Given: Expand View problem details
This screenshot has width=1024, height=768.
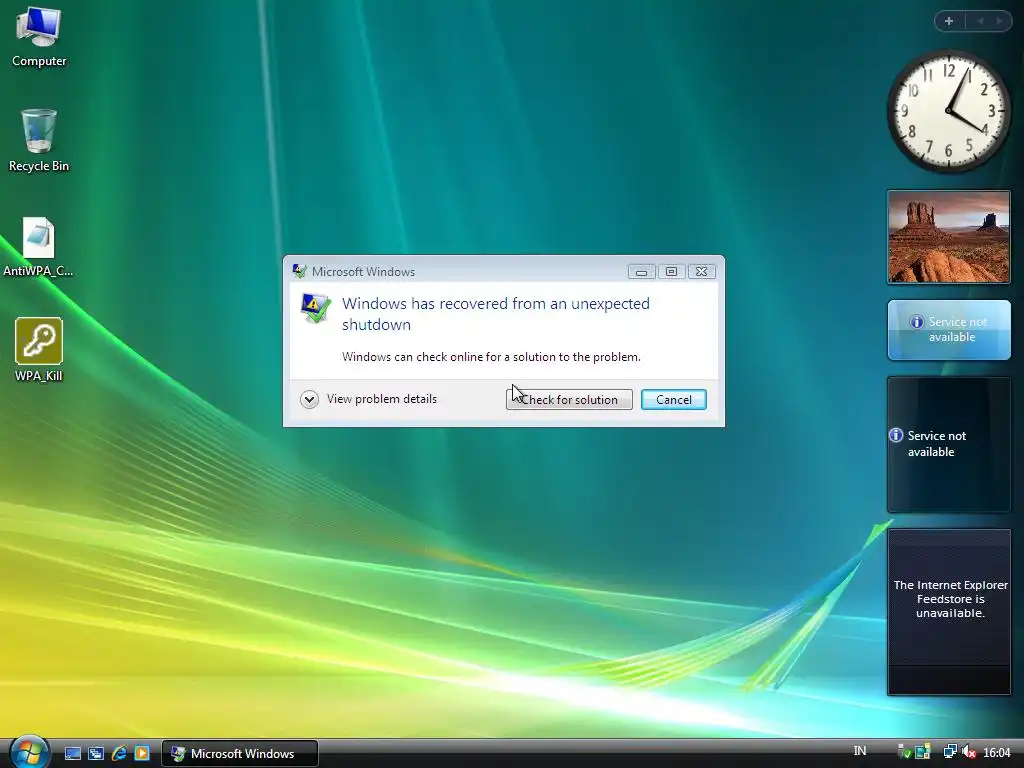Looking at the screenshot, I should click(369, 399).
